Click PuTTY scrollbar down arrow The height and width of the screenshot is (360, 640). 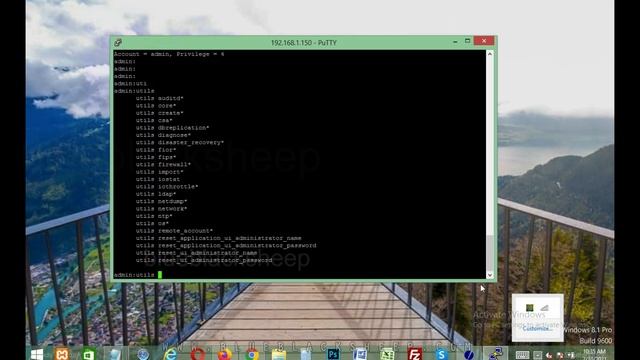click(x=490, y=275)
